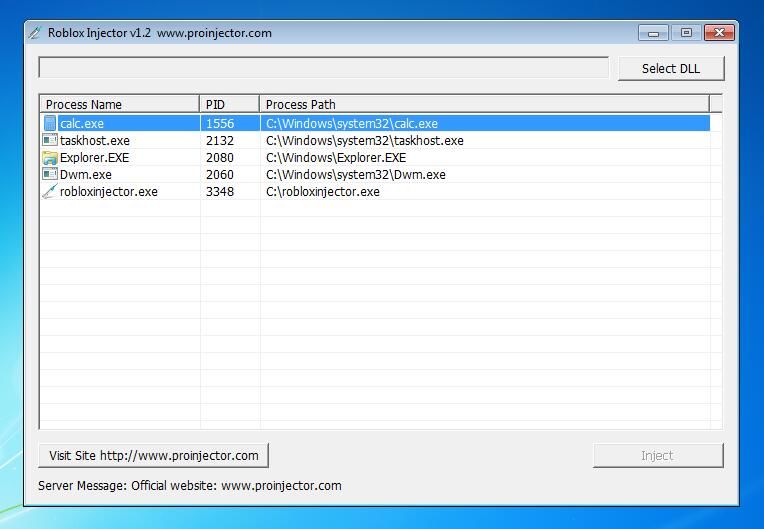Open the Select DLL file chooser
This screenshot has width=764, height=529.
coord(671,69)
